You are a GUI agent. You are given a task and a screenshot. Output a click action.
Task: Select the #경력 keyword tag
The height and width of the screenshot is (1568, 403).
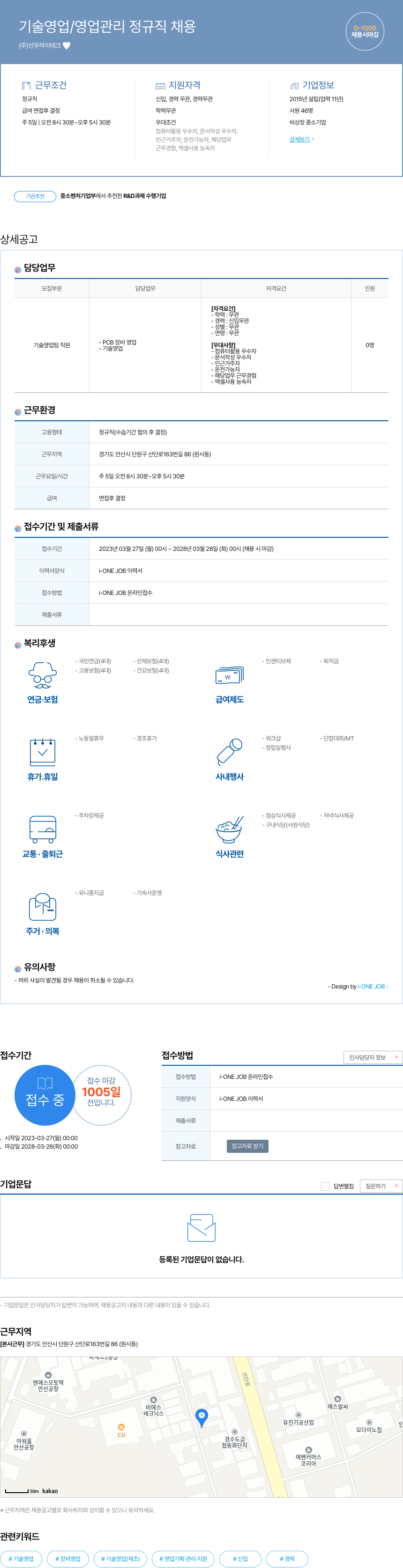(x=286, y=1558)
